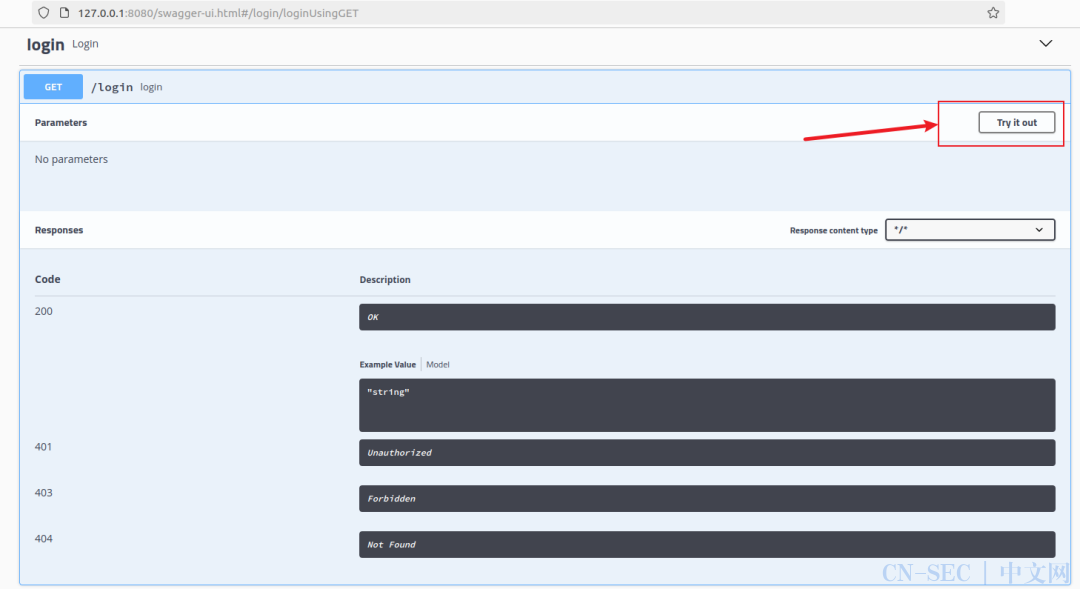Select the Example Value tab
The image size is (1080, 589).
[x=388, y=364]
